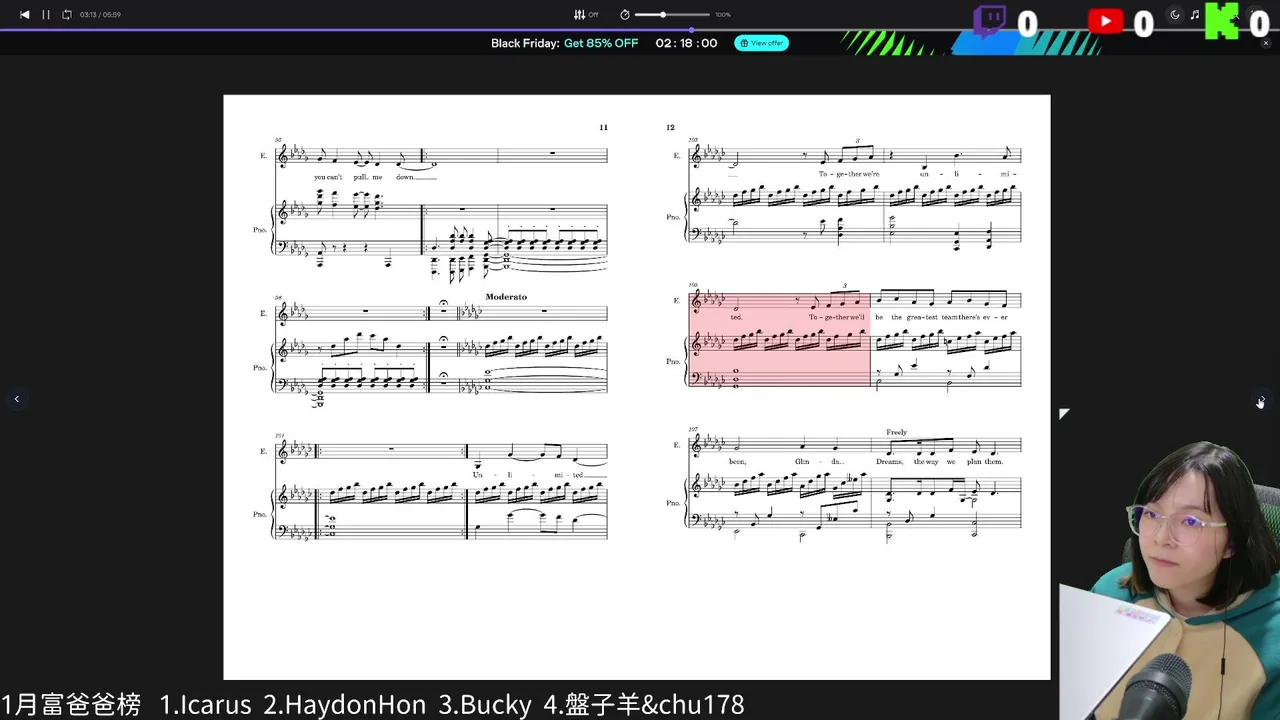Click the lyric 'you can't pull me down'
The height and width of the screenshot is (720, 1280).
[x=375, y=177]
